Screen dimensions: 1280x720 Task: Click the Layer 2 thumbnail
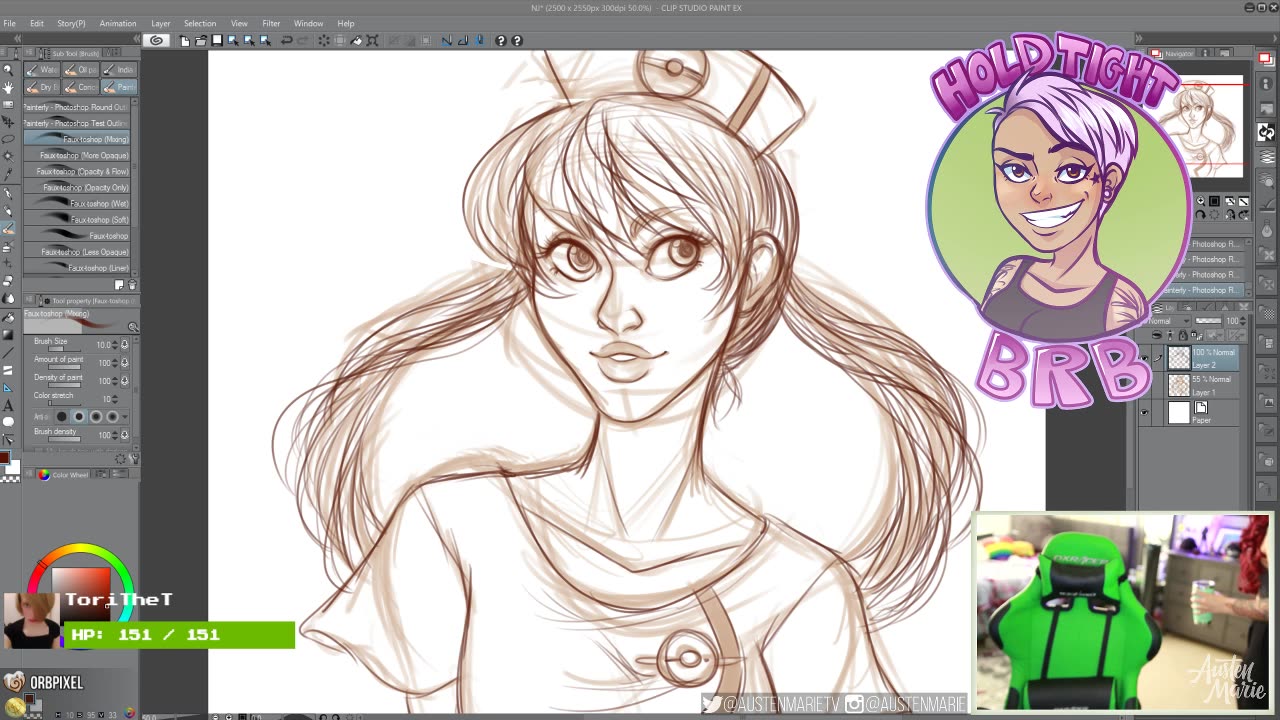click(1179, 358)
